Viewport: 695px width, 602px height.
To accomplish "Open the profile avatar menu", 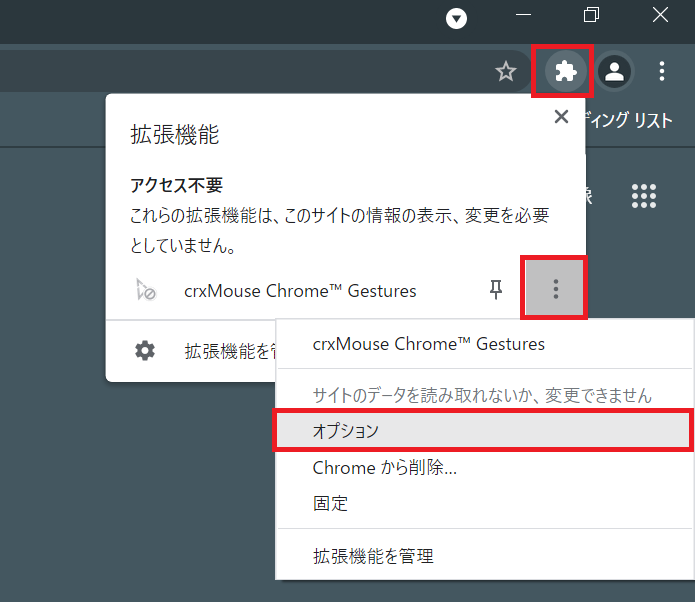I will click(614, 71).
